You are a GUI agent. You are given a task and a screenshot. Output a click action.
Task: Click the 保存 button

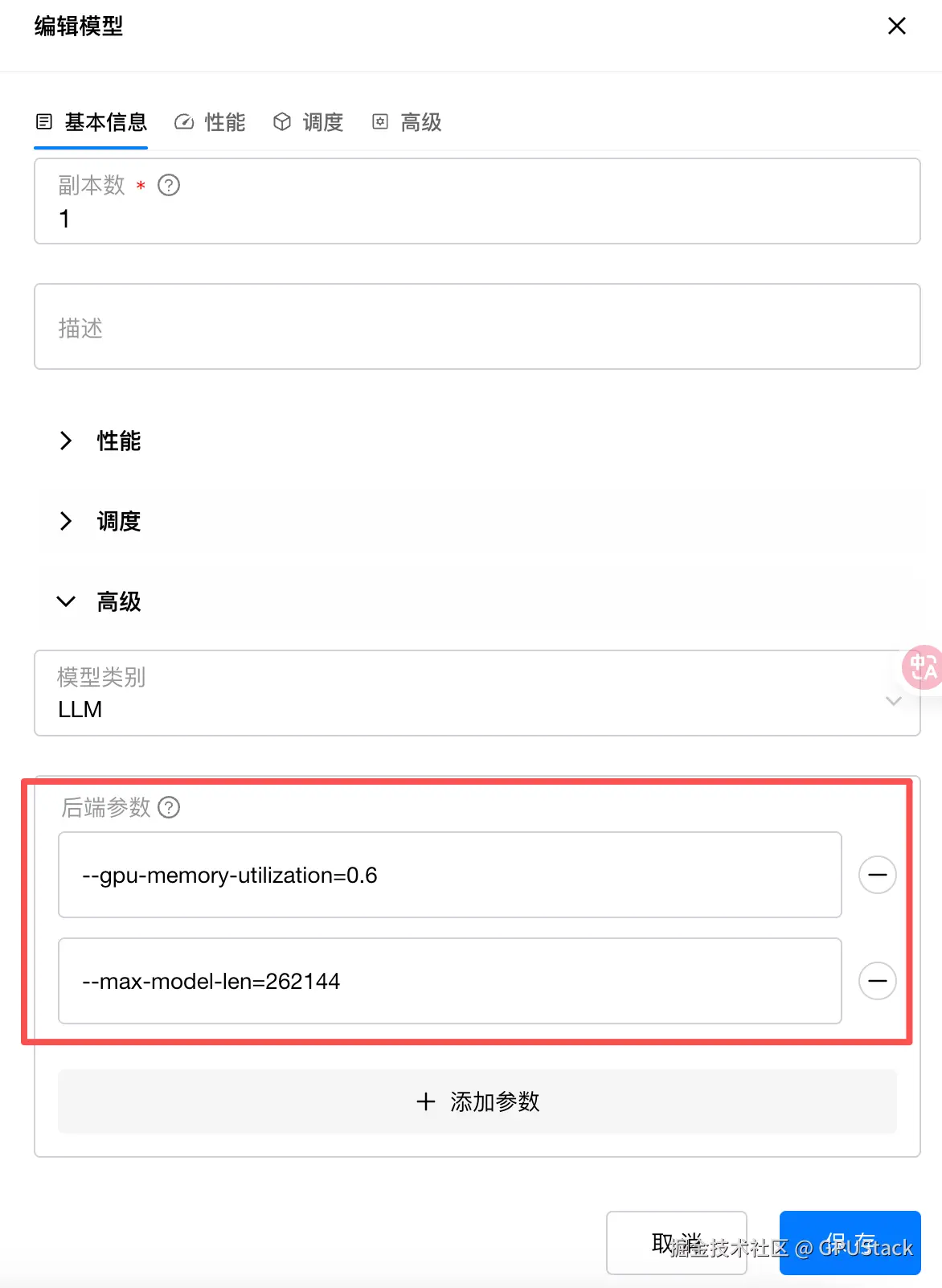850,1243
